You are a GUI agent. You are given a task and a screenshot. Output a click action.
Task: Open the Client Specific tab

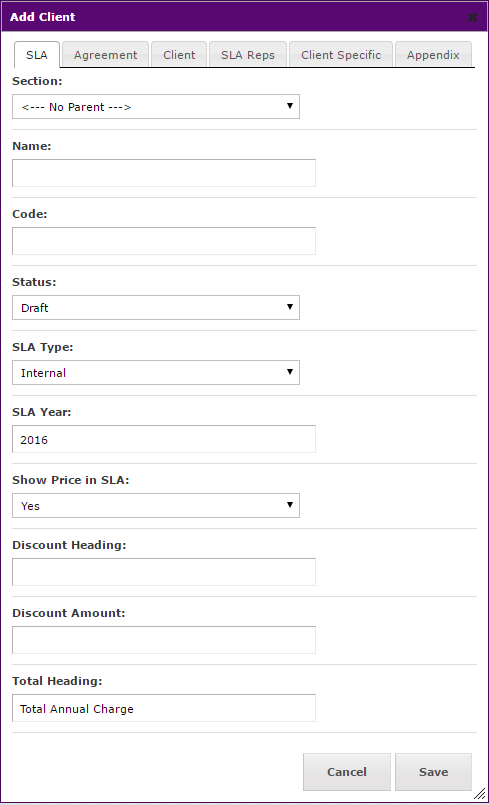[341, 54]
